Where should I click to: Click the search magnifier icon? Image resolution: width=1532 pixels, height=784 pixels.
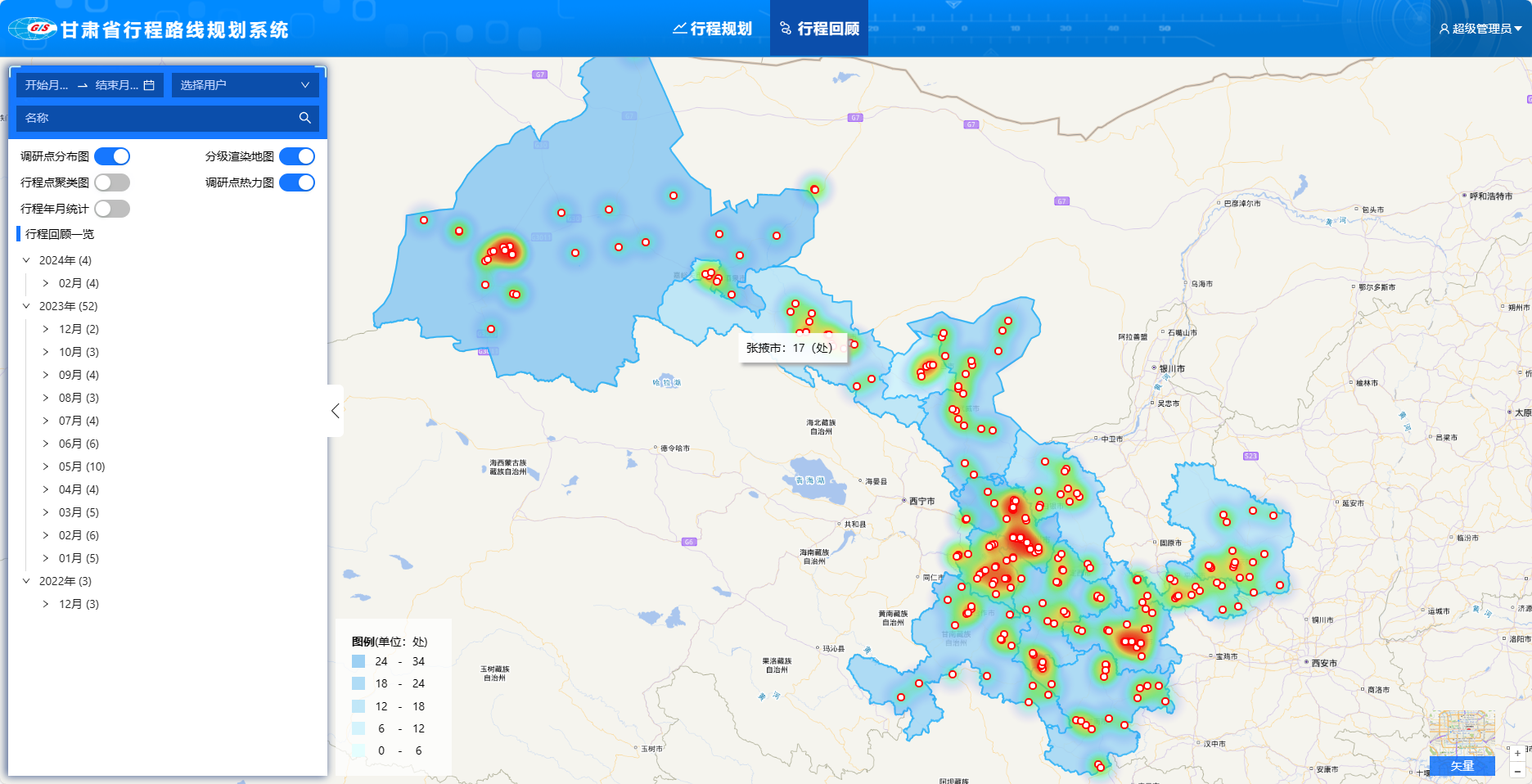(x=304, y=118)
